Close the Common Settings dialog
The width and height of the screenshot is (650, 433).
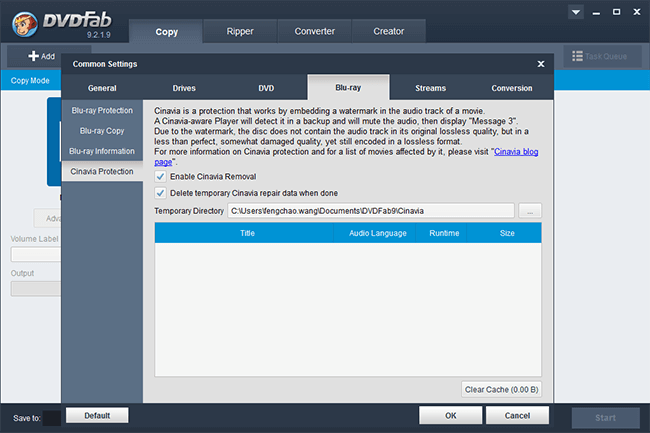point(541,64)
